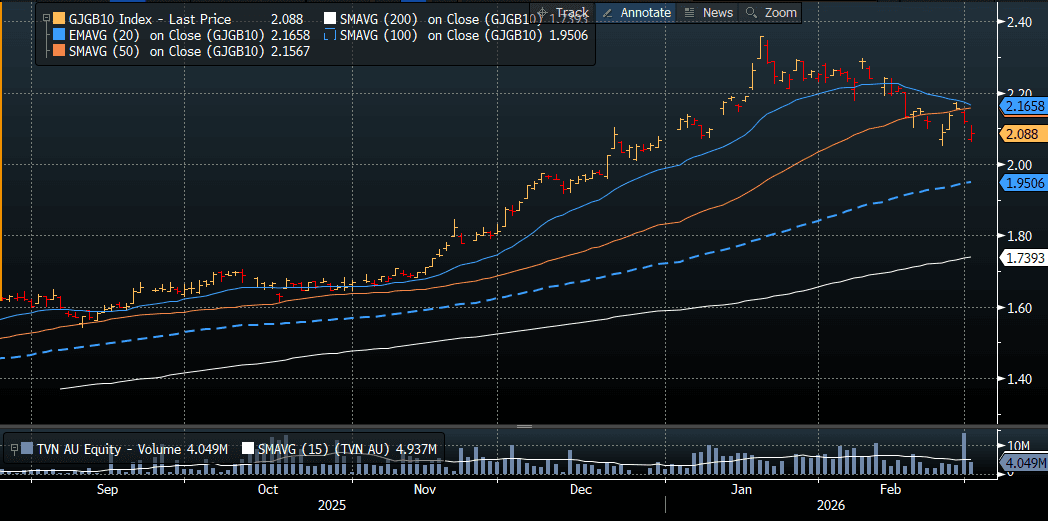Click the EMAVG (20) blue legend swatch
1048x521 pixels.
(59, 35)
